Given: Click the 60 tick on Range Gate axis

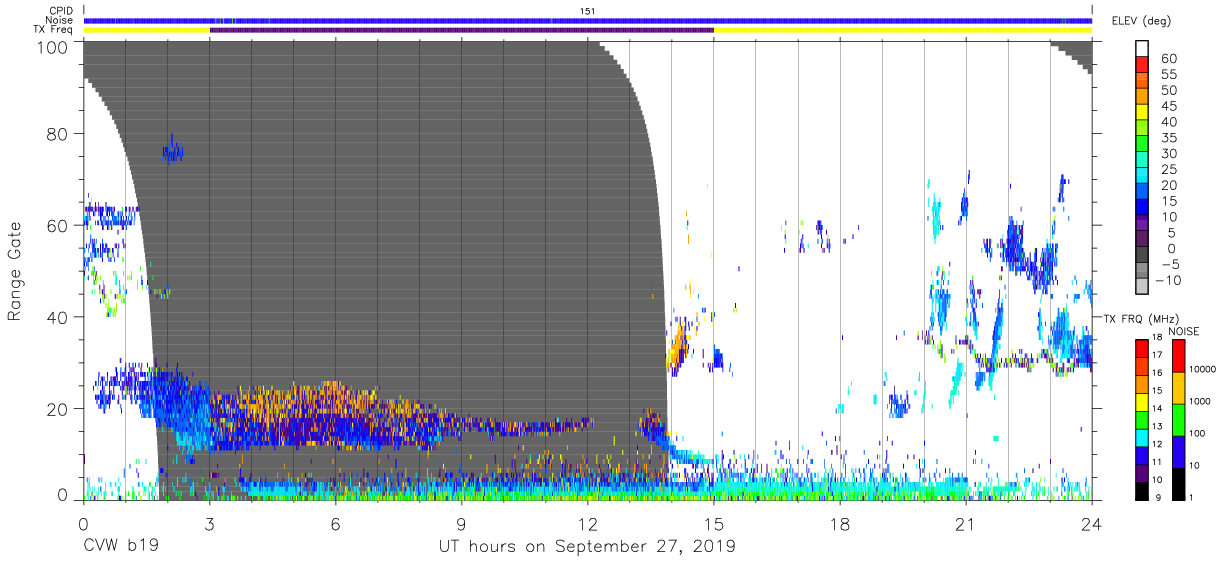Looking at the screenshot, I should pyautogui.click(x=58, y=225).
